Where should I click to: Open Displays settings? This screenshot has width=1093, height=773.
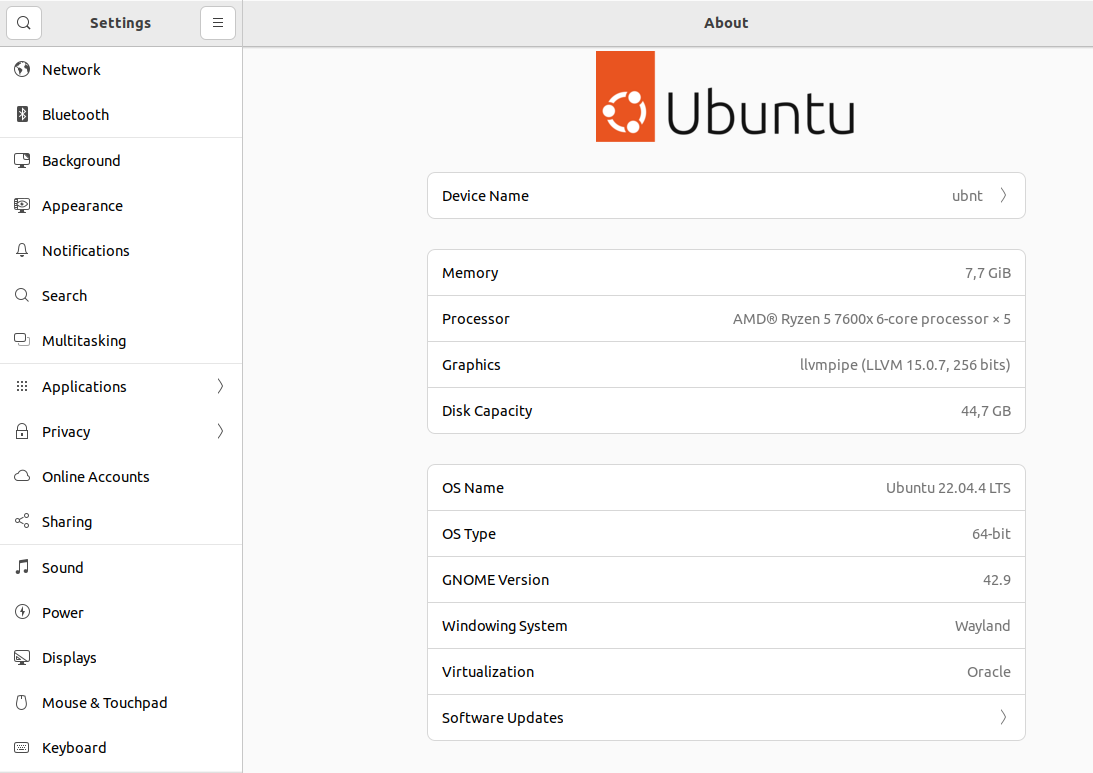[x=121, y=657]
